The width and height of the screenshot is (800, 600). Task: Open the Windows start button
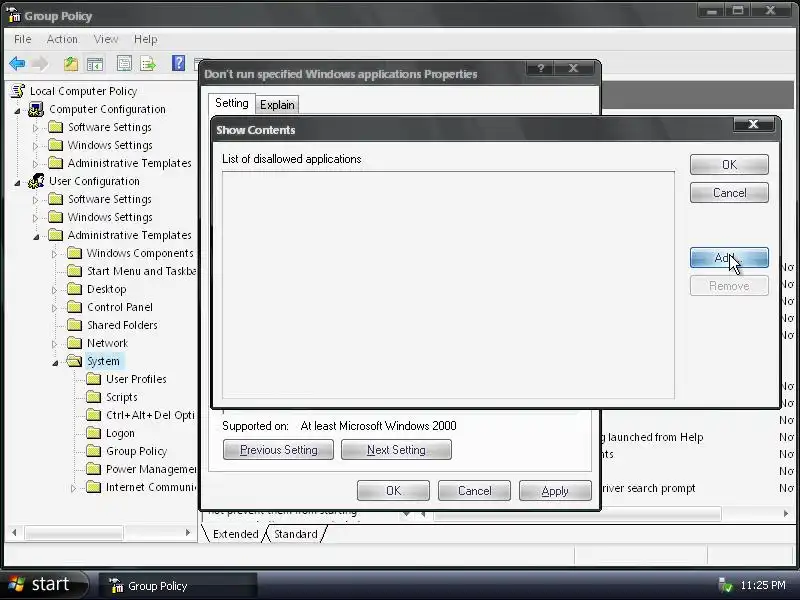point(44,585)
